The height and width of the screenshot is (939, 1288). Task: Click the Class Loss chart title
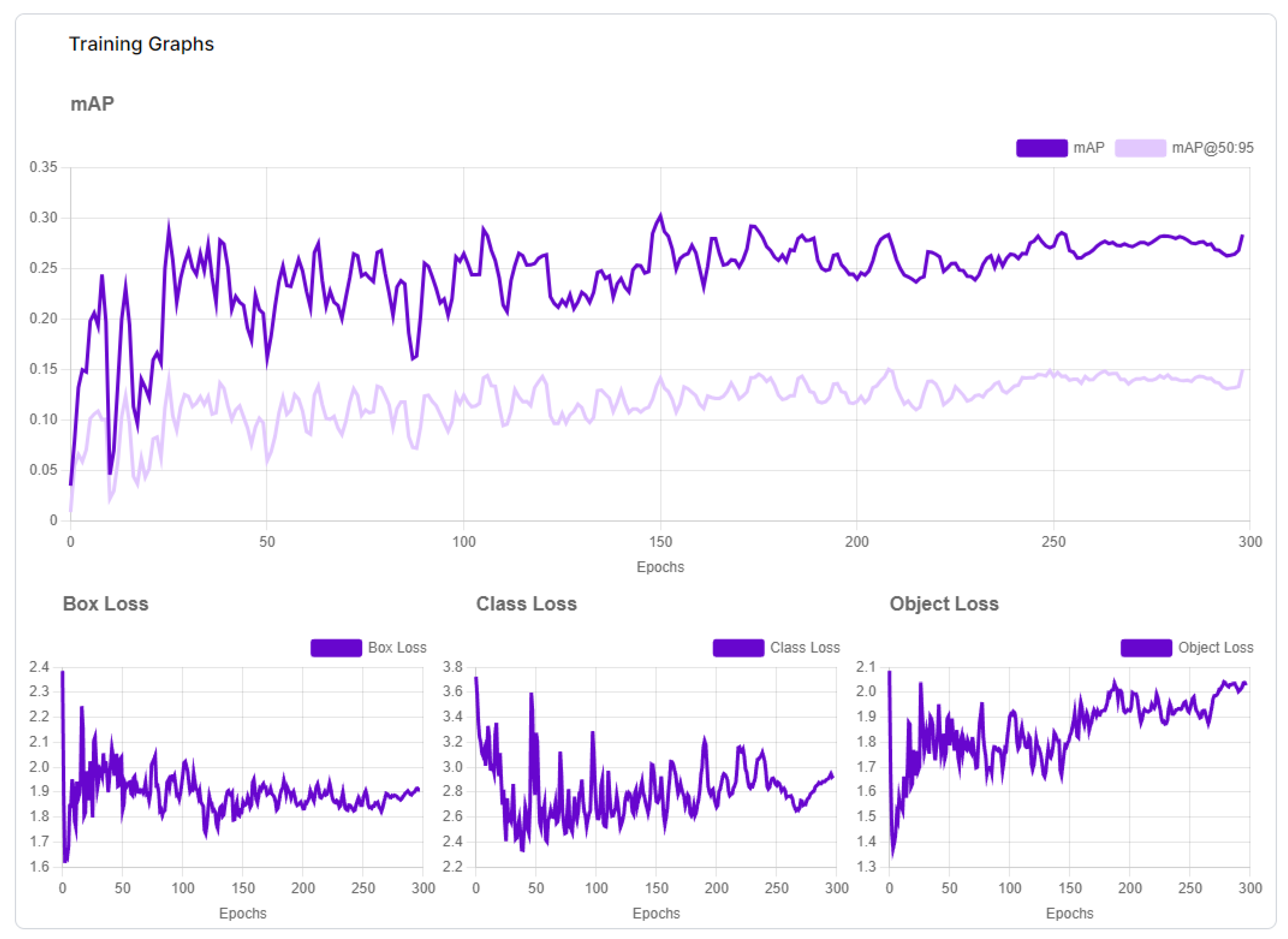pyautogui.click(x=526, y=604)
